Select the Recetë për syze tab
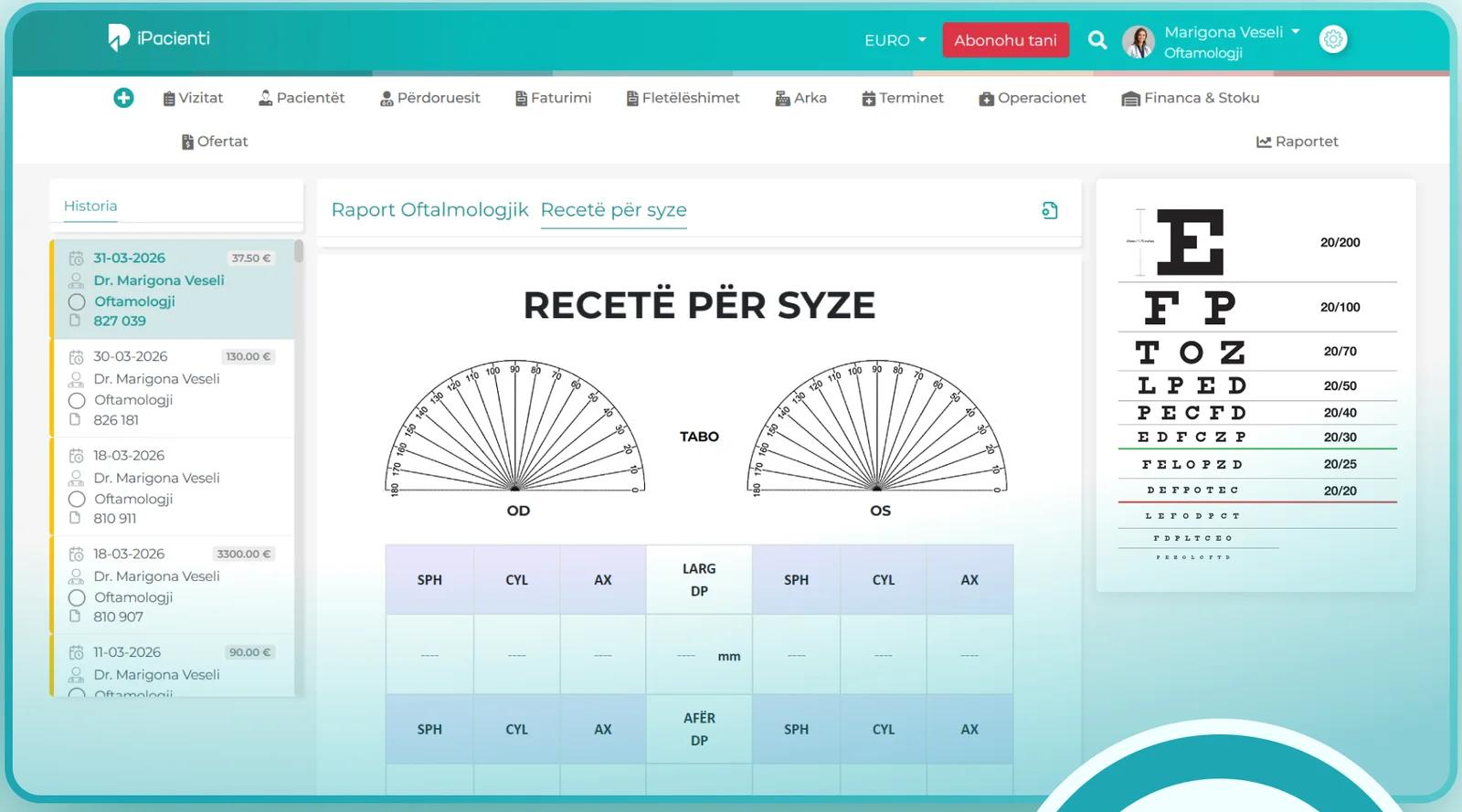This screenshot has width=1462, height=812. coord(613,210)
